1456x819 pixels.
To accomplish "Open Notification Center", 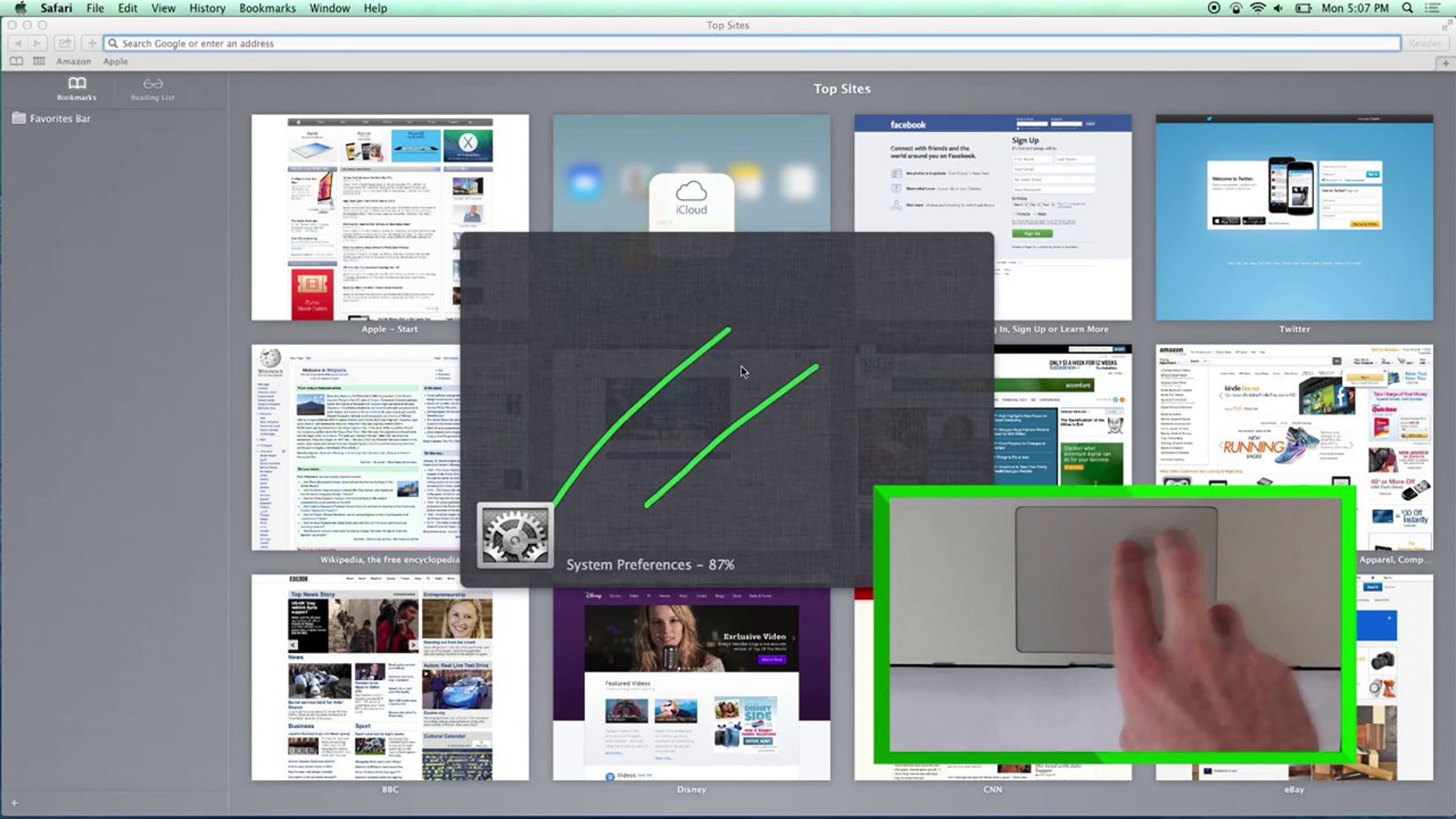I will point(1432,8).
